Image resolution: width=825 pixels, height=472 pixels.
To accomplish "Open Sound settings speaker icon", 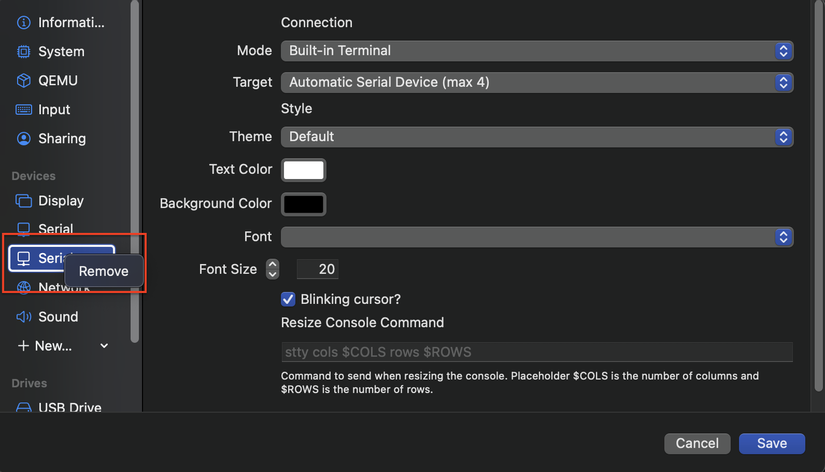I will pyautogui.click(x=24, y=317).
